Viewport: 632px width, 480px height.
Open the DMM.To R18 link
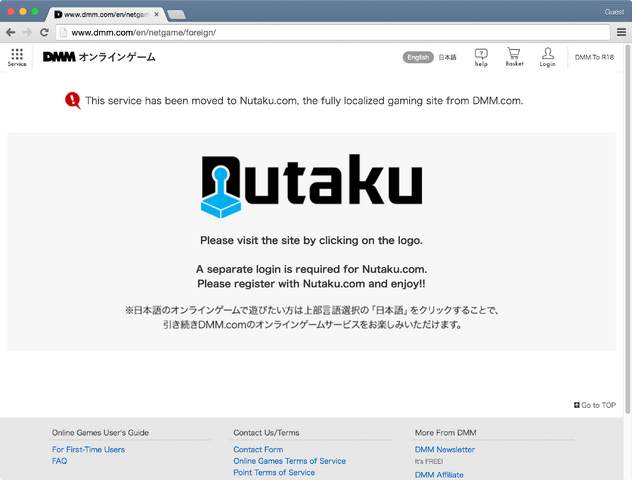[x=594, y=57]
